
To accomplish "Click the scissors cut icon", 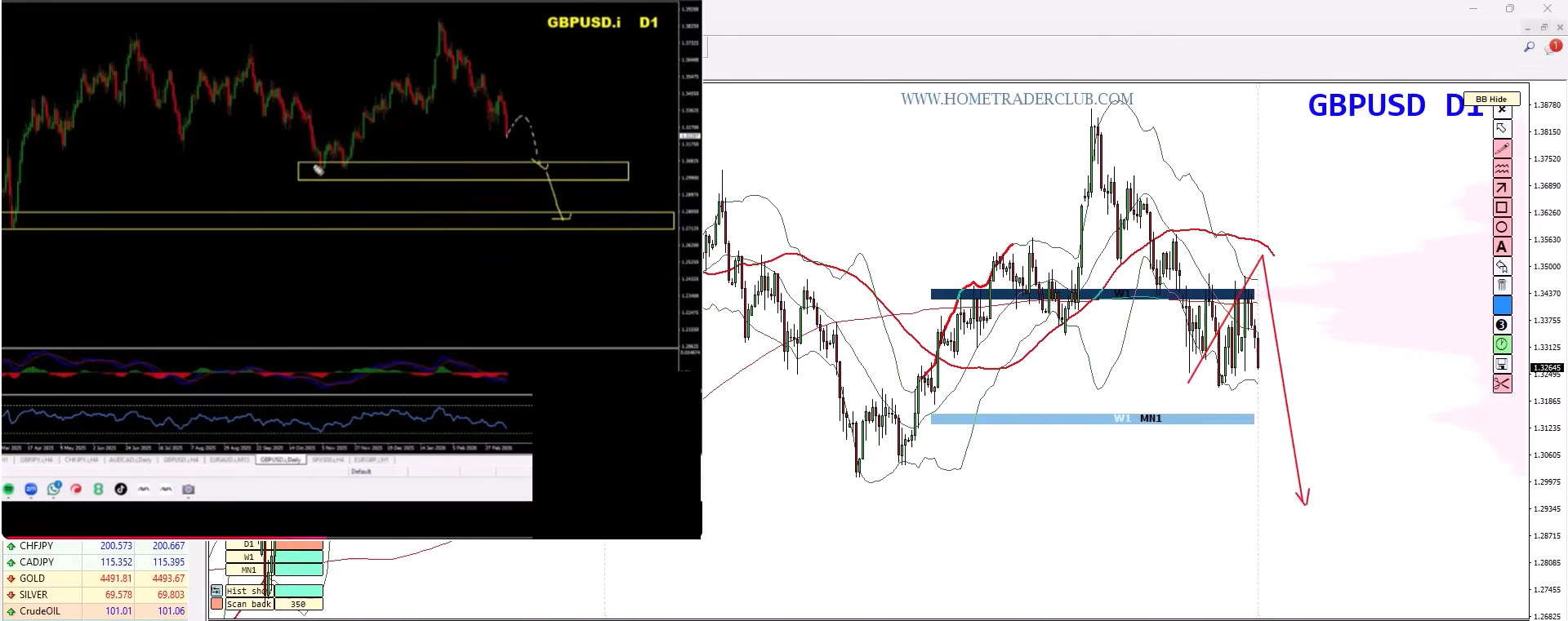I will (1502, 384).
